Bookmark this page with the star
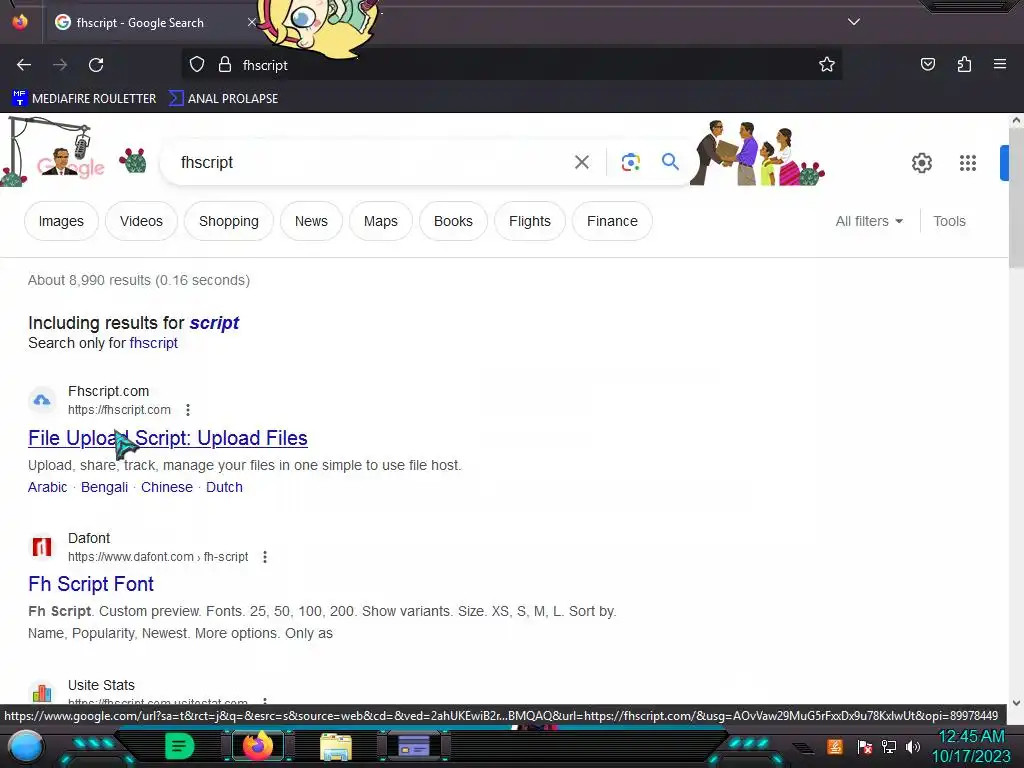 (x=827, y=65)
